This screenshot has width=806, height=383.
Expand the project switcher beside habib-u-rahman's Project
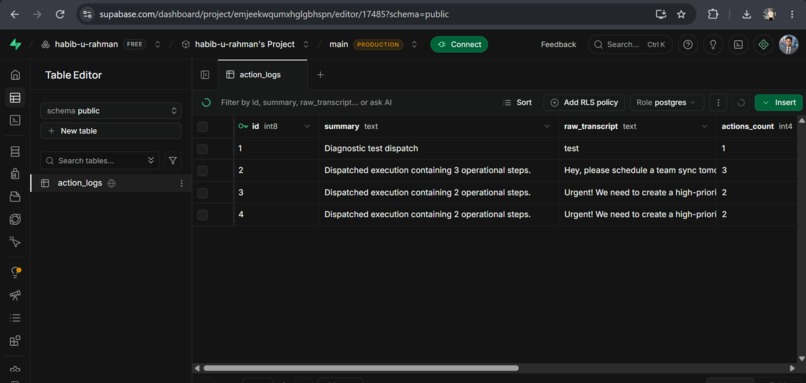306,45
